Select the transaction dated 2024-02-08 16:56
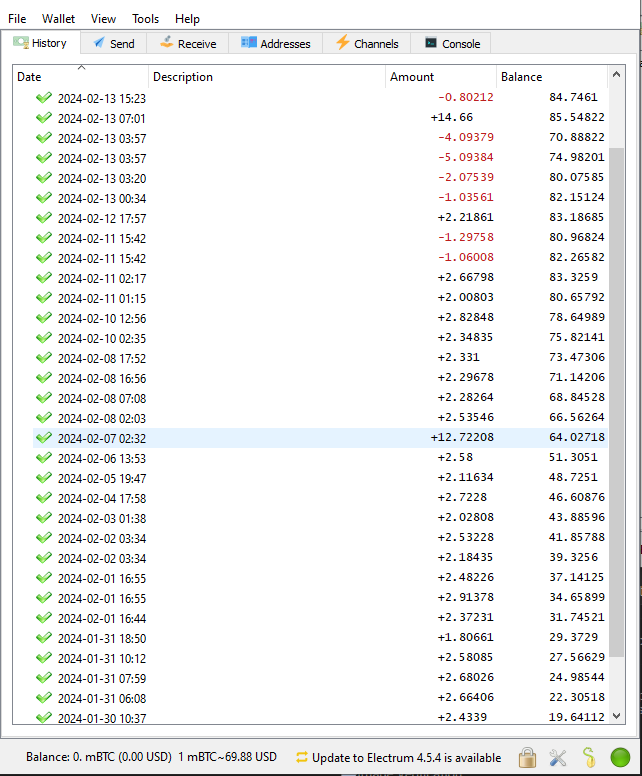Screen dimensions: 642x776 coord(320,378)
